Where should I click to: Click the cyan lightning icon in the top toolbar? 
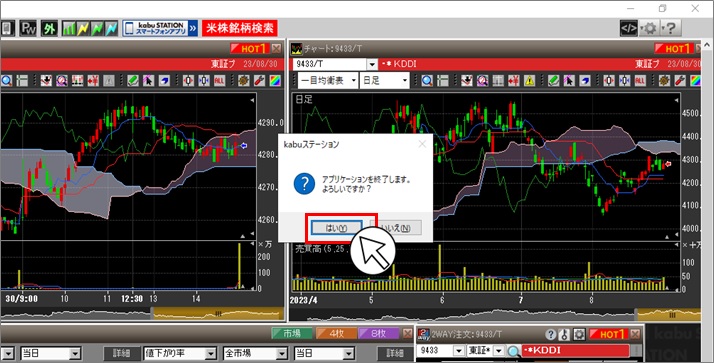point(111,28)
